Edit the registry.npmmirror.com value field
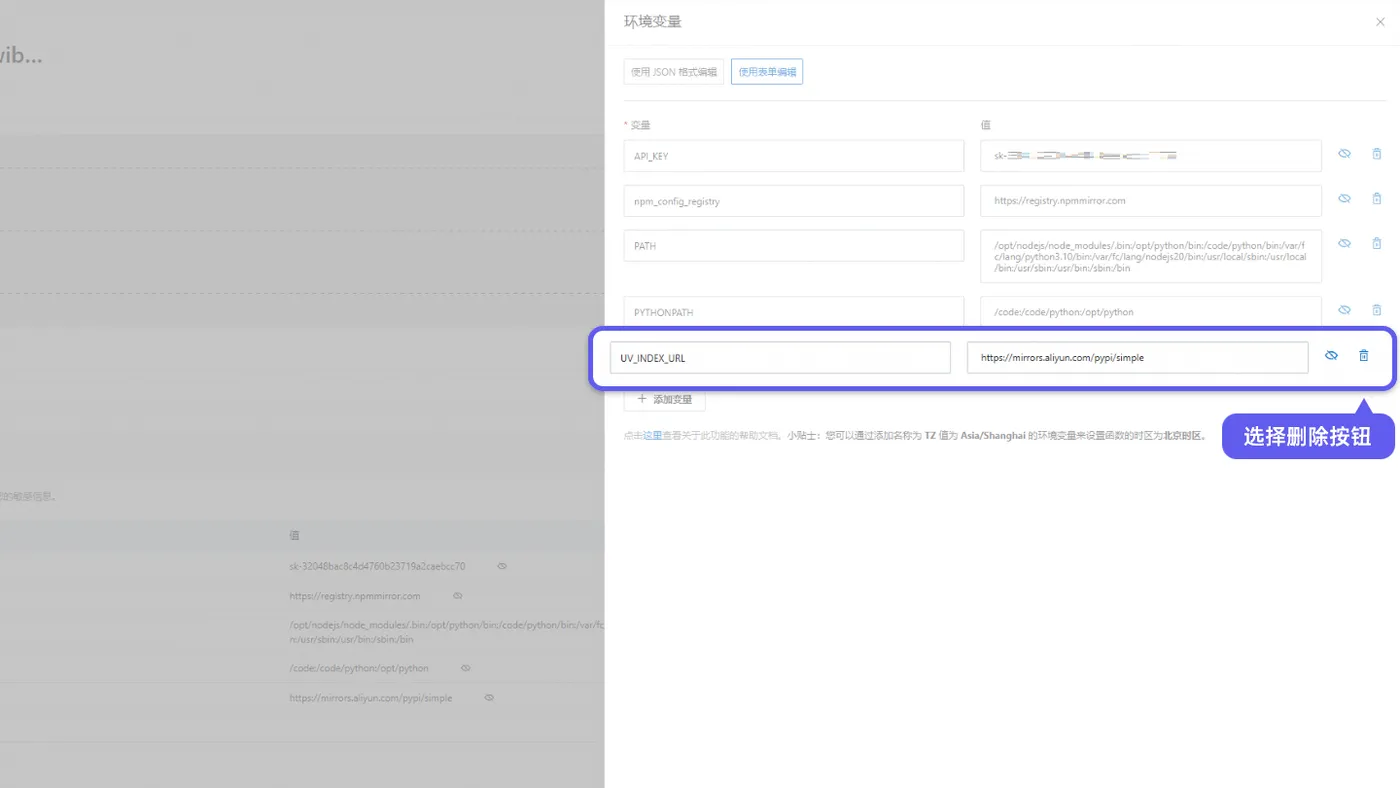Image resolution: width=1400 pixels, height=788 pixels. [x=1151, y=201]
